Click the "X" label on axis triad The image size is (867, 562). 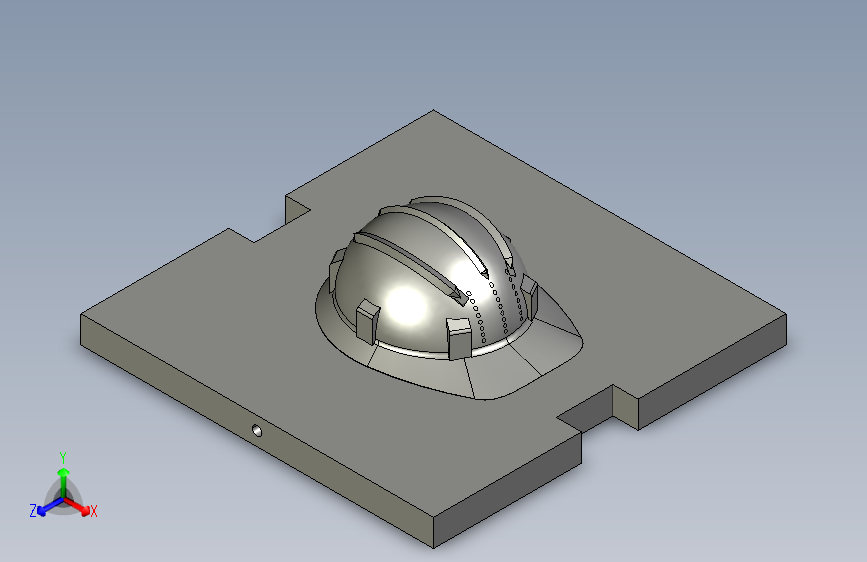93,511
